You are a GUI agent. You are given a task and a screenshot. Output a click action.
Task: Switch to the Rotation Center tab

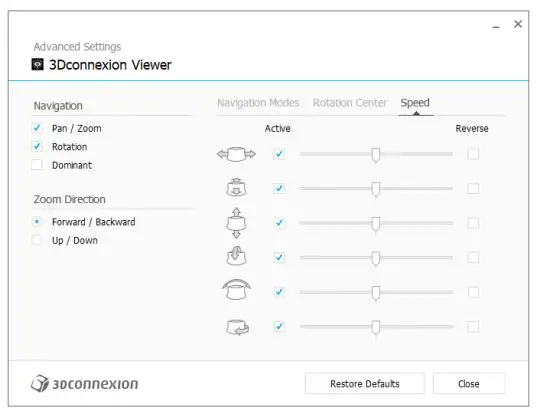click(x=350, y=103)
